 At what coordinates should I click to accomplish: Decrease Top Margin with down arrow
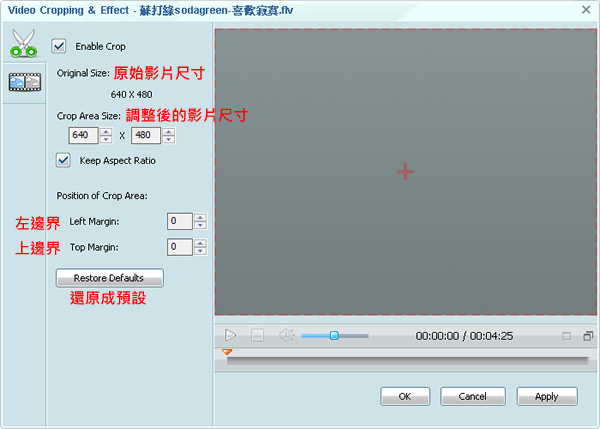[200, 251]
